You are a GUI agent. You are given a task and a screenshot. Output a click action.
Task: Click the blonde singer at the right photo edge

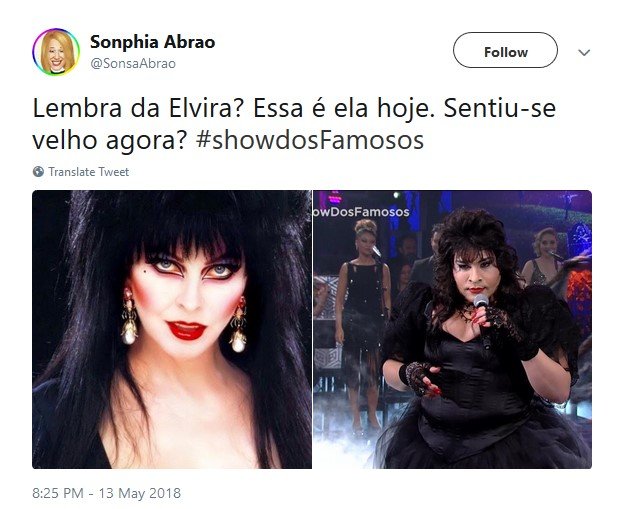[544, 257]
